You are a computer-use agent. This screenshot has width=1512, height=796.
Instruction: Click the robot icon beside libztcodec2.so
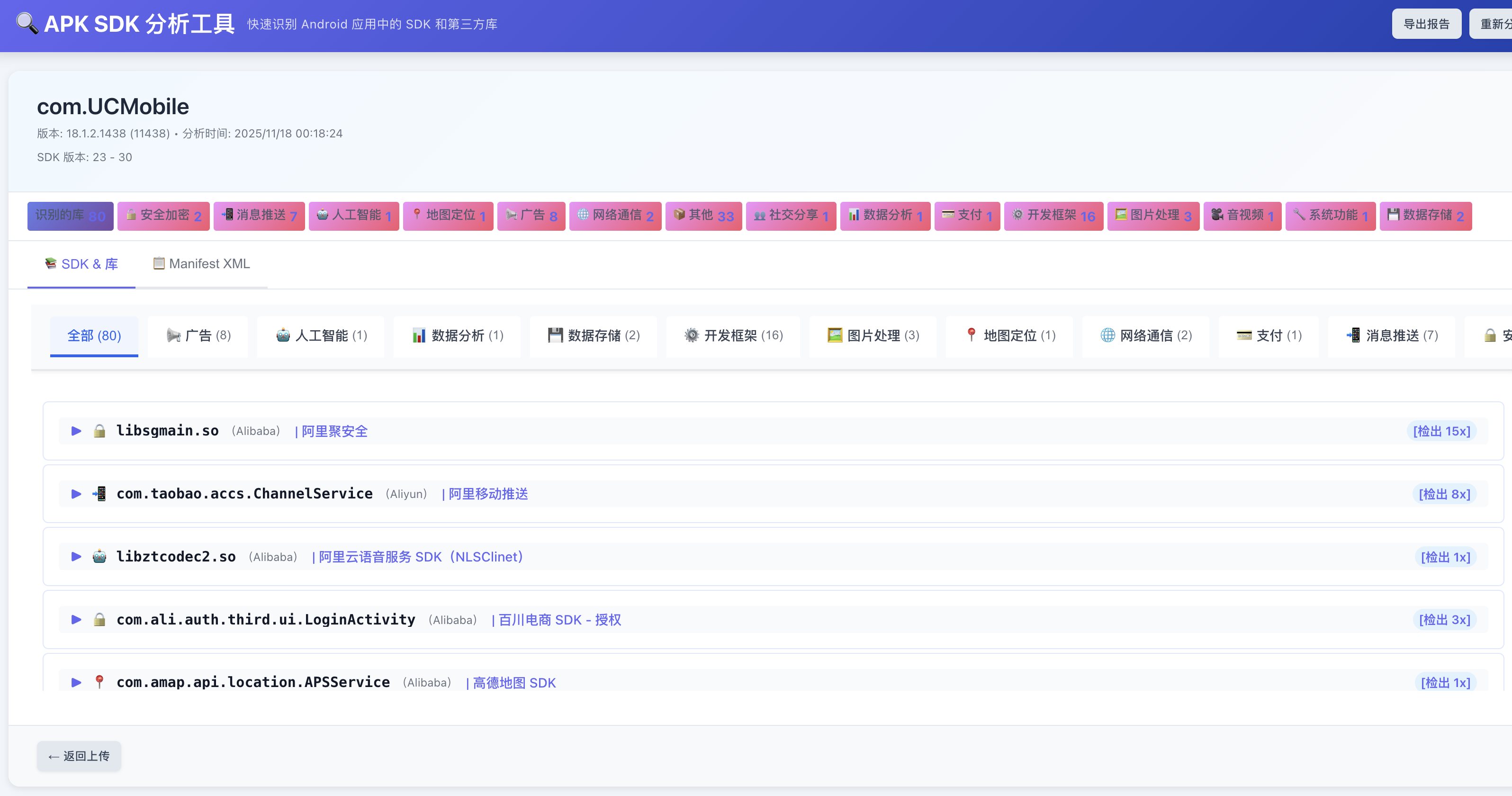[100, 556]
